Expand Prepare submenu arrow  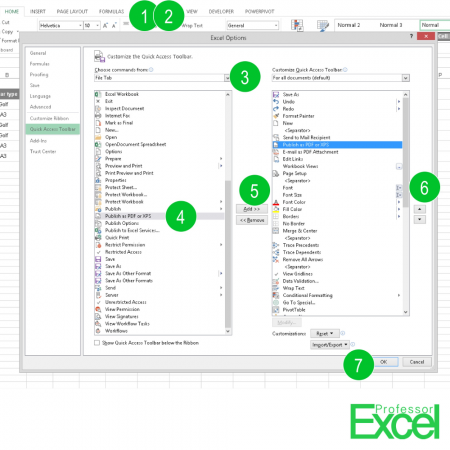pyautogui.click(x=221, y=159)
